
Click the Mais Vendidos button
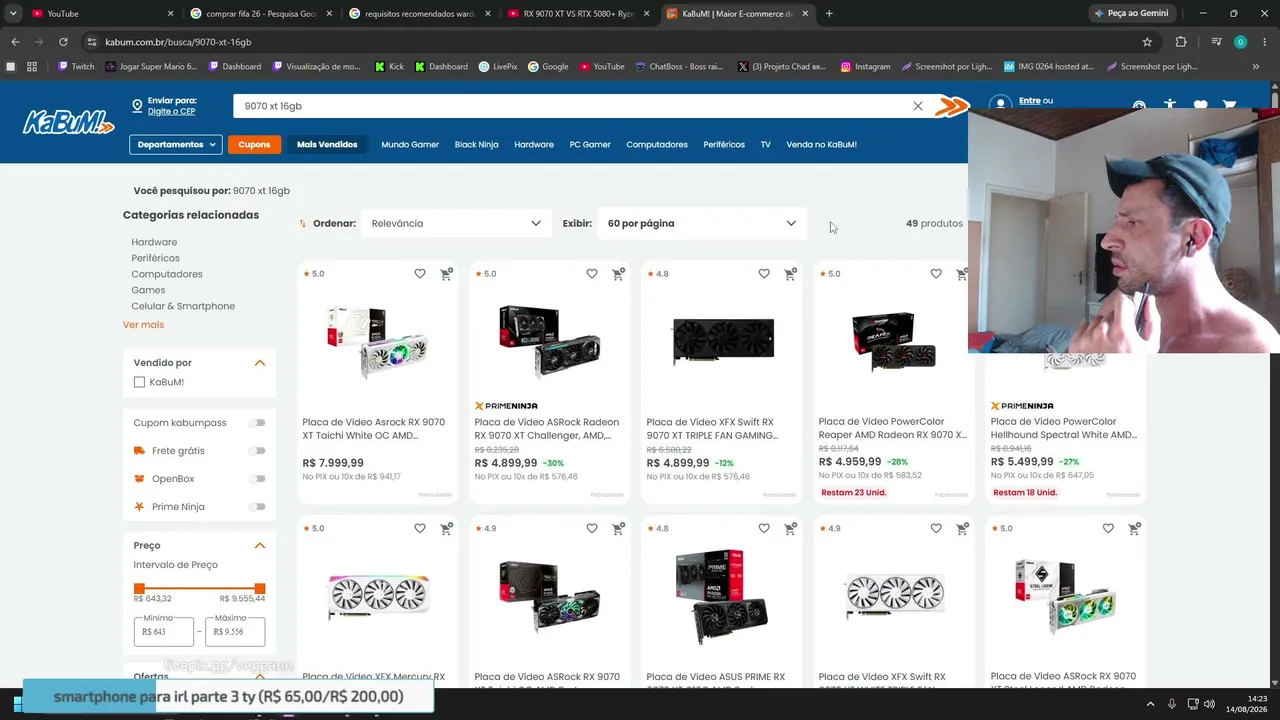pos(327,144)
